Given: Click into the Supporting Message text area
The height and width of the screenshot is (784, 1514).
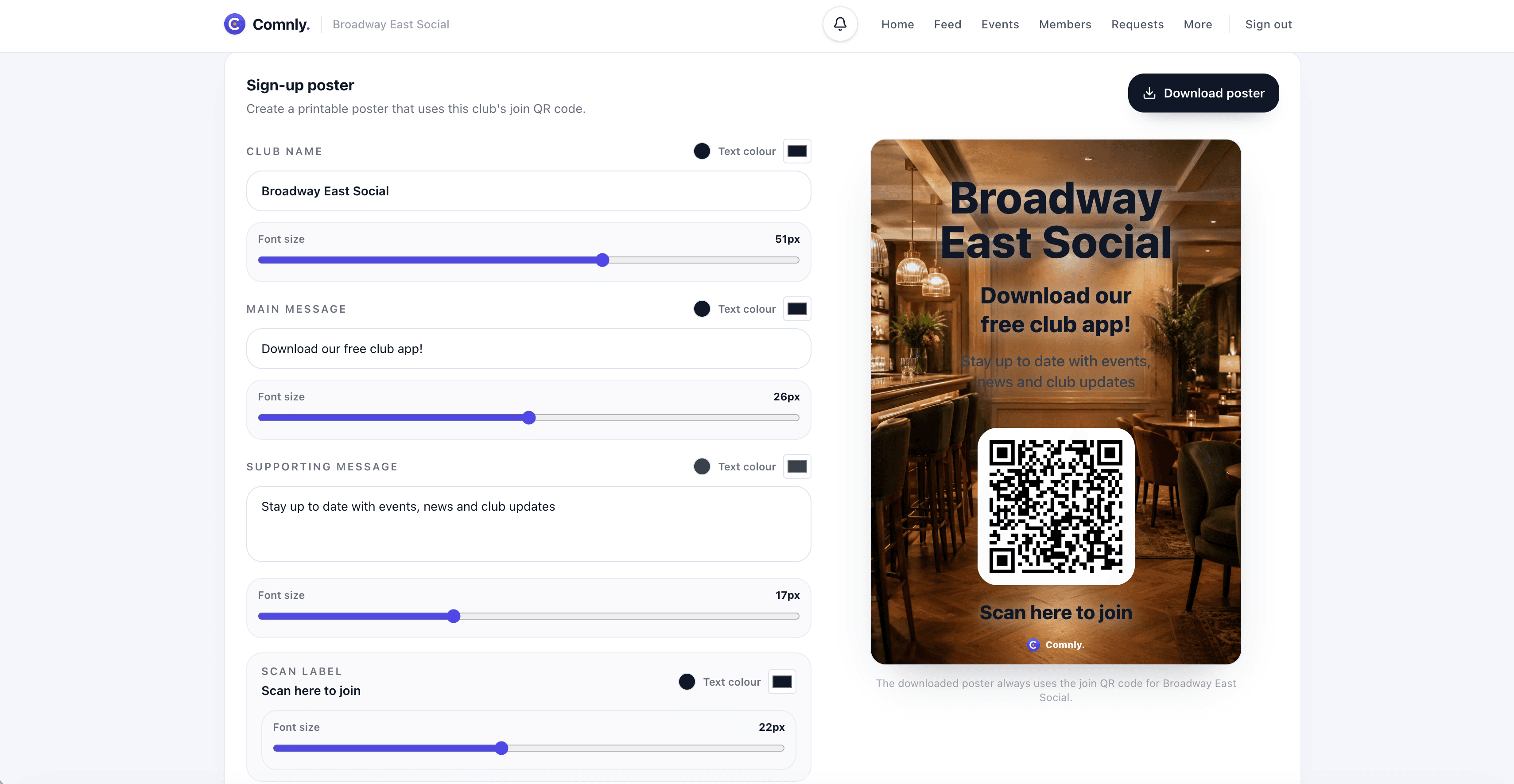Looking at the screenshot, I should click(x=528, y=524).
